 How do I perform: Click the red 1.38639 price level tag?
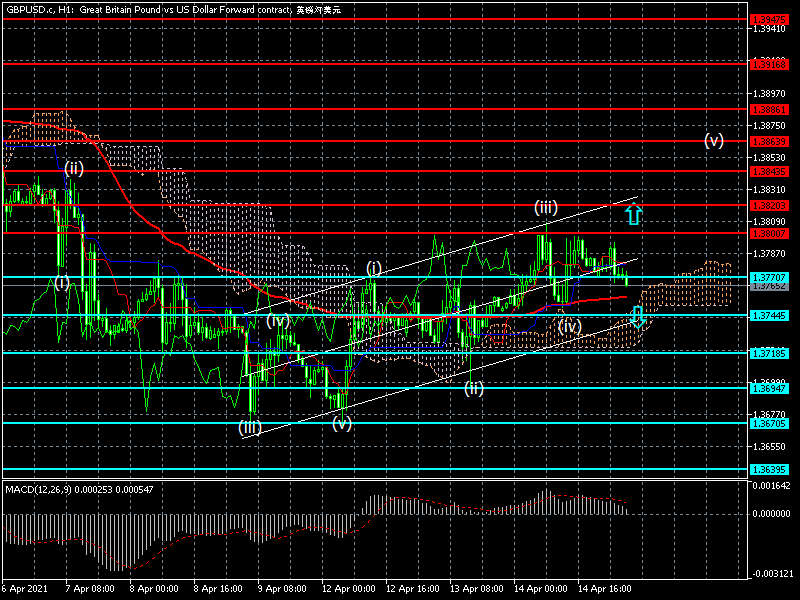772,141
